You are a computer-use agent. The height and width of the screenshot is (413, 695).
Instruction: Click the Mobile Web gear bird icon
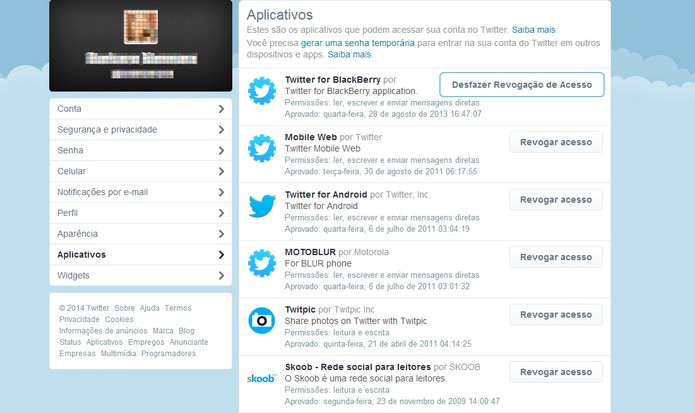click(262, 148)
